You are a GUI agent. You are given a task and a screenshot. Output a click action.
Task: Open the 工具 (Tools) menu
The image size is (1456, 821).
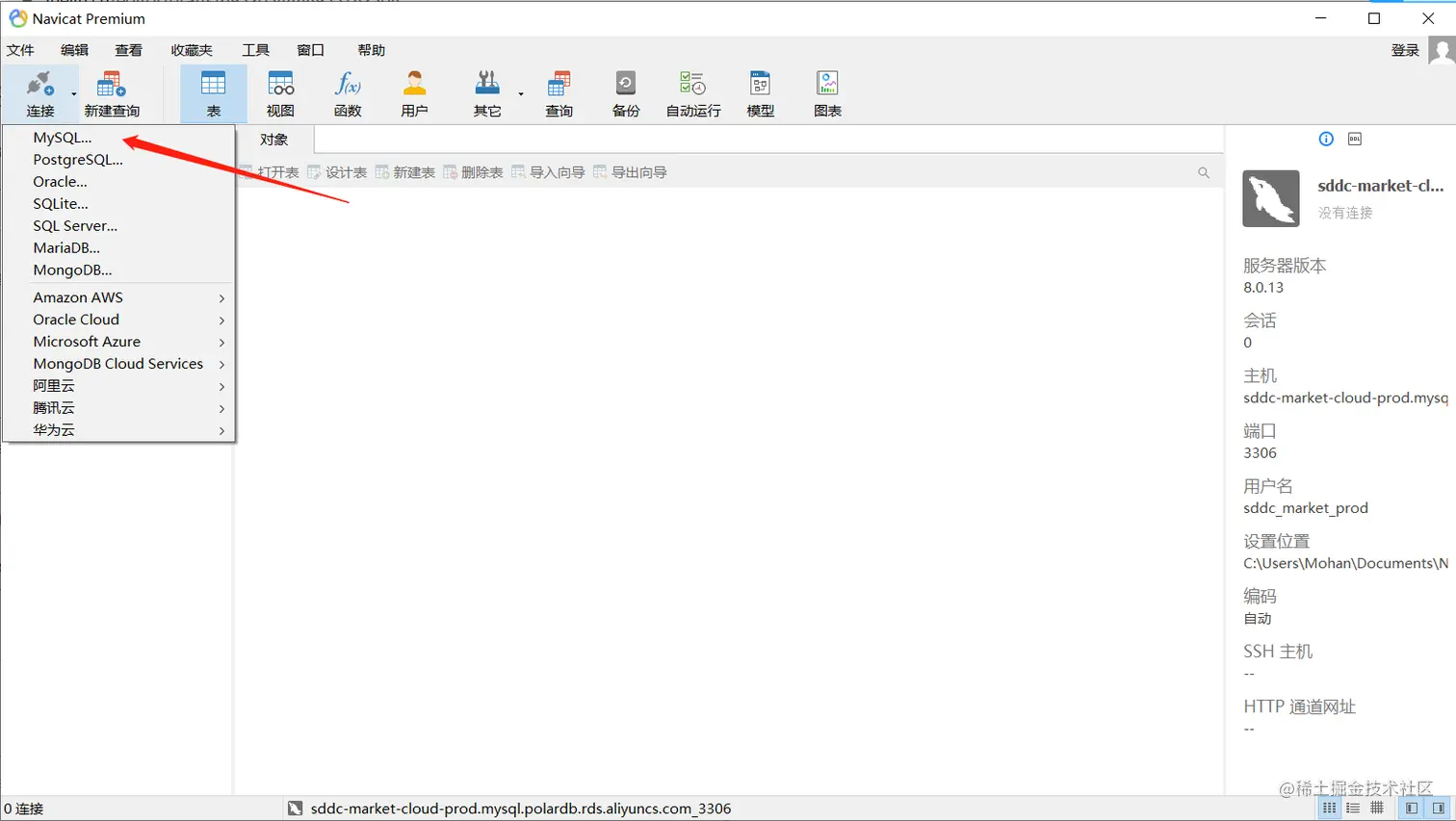pos(255,50)
